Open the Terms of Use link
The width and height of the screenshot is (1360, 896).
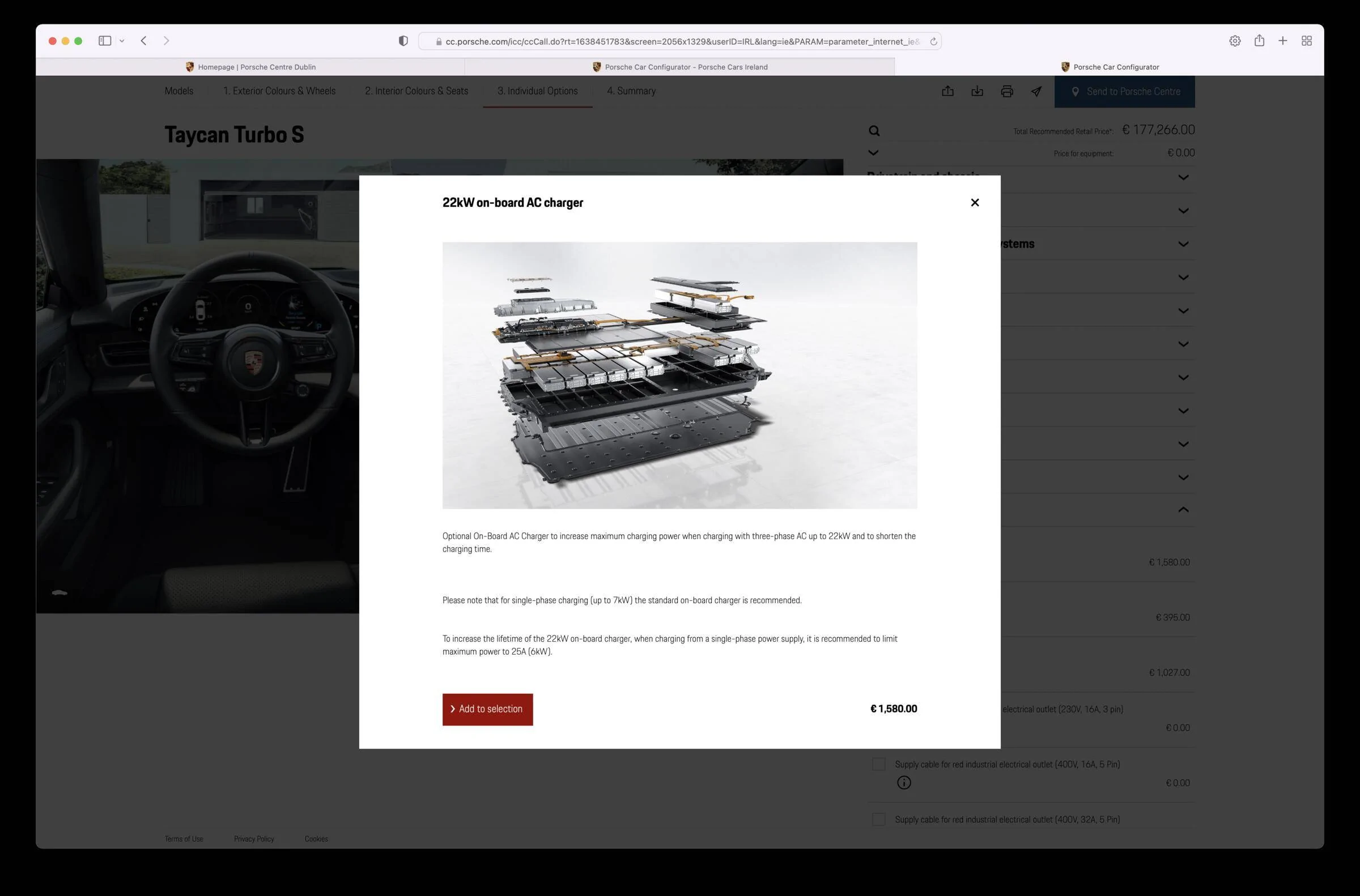click(184, 839)
